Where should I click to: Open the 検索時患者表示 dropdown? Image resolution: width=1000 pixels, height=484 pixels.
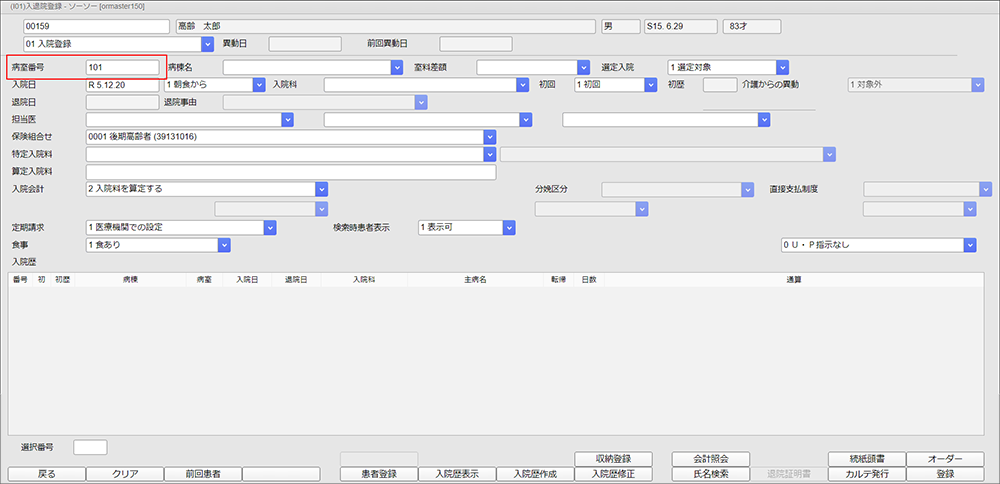click(508, 227)
